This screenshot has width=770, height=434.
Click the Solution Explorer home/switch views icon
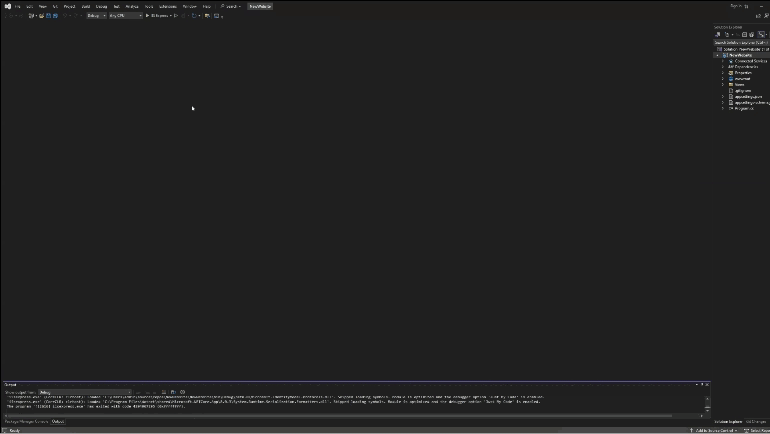coord(718,34)
